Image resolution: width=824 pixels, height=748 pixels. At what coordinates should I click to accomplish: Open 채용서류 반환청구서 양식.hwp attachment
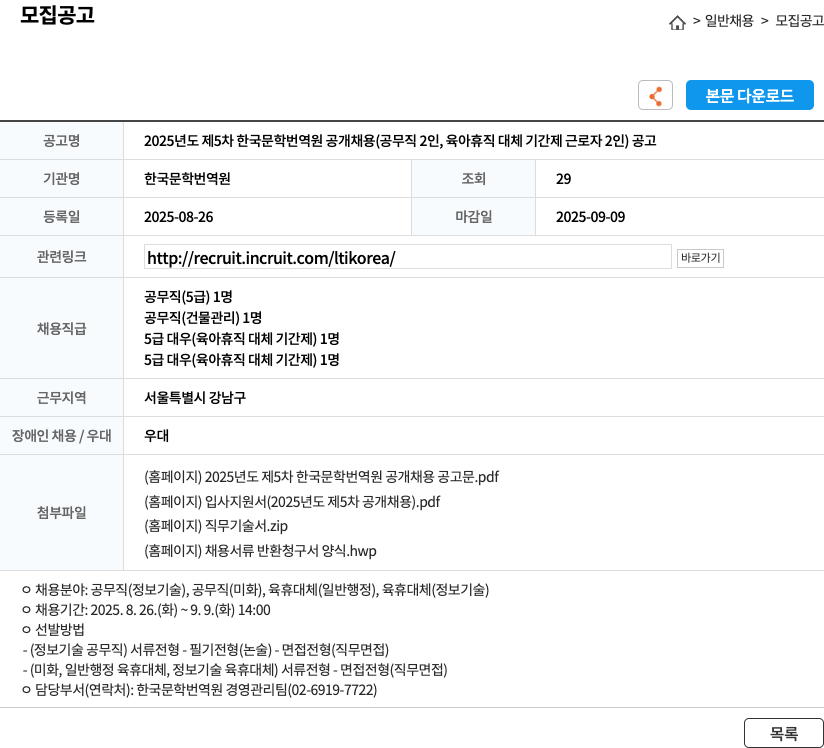tap(260, 550)
